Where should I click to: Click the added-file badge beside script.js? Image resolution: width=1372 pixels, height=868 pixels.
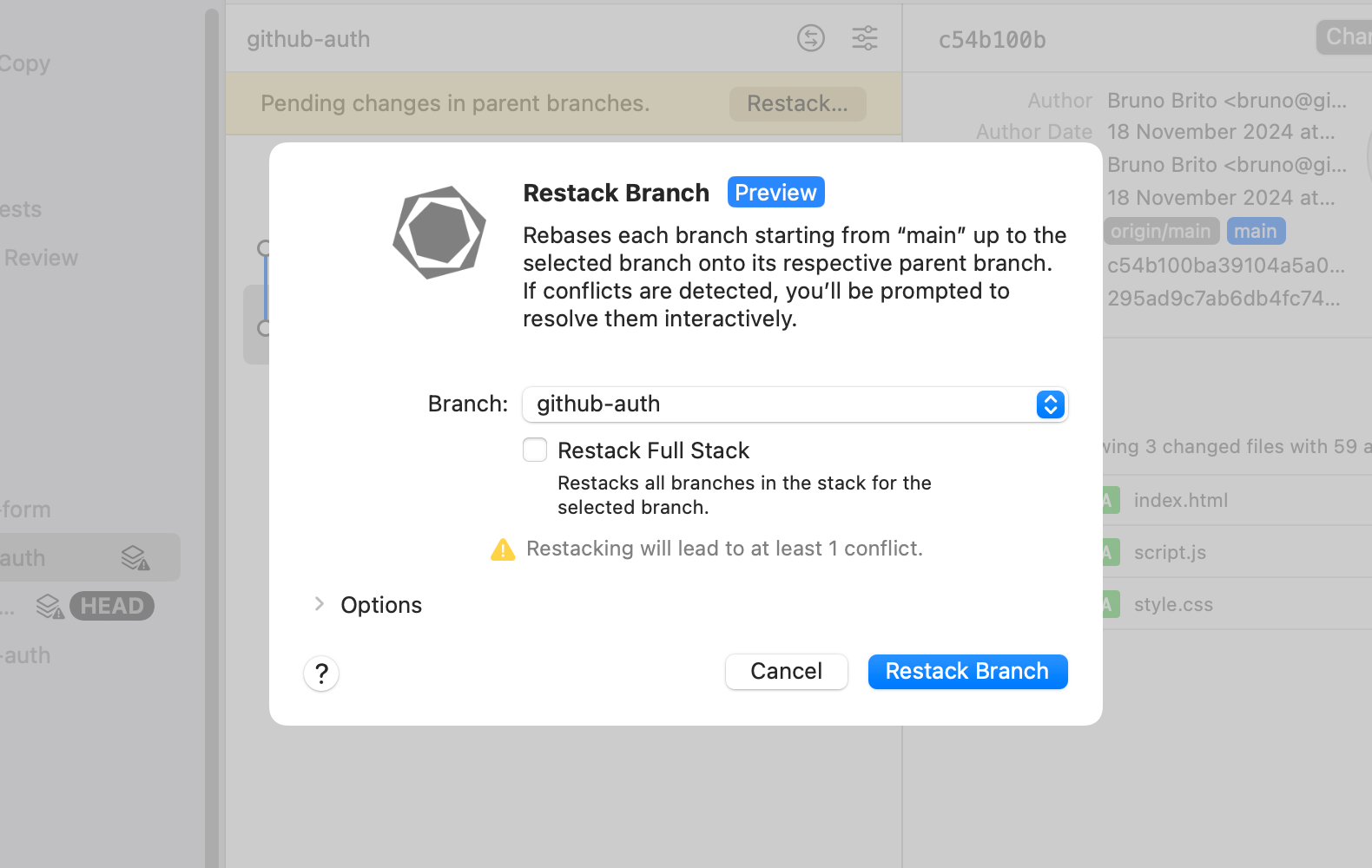pos(1109,552)
